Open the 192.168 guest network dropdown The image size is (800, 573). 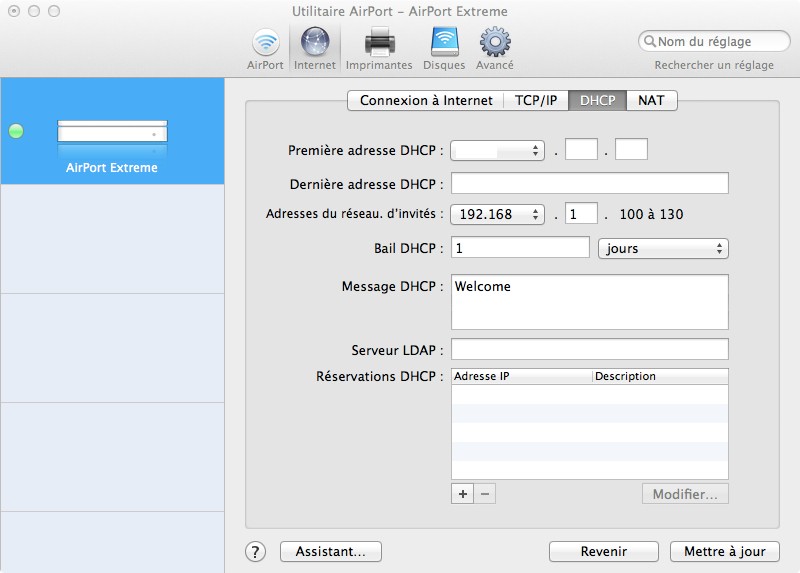tap(497, 214)
